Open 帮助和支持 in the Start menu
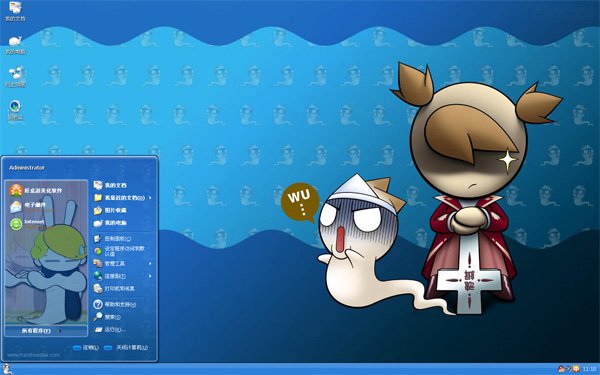This screenshot has width=600, height=375. [x=115, y=305]
